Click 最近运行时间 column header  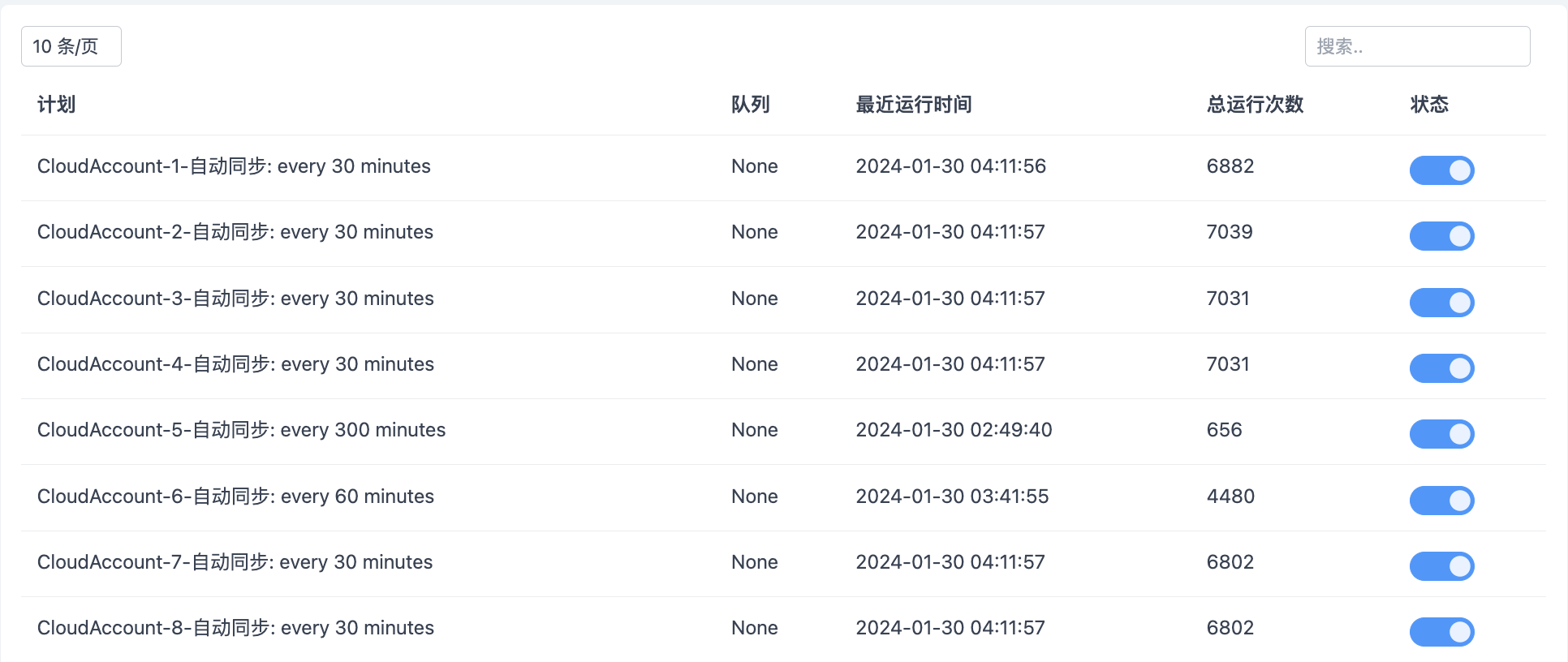click(913, 105)
